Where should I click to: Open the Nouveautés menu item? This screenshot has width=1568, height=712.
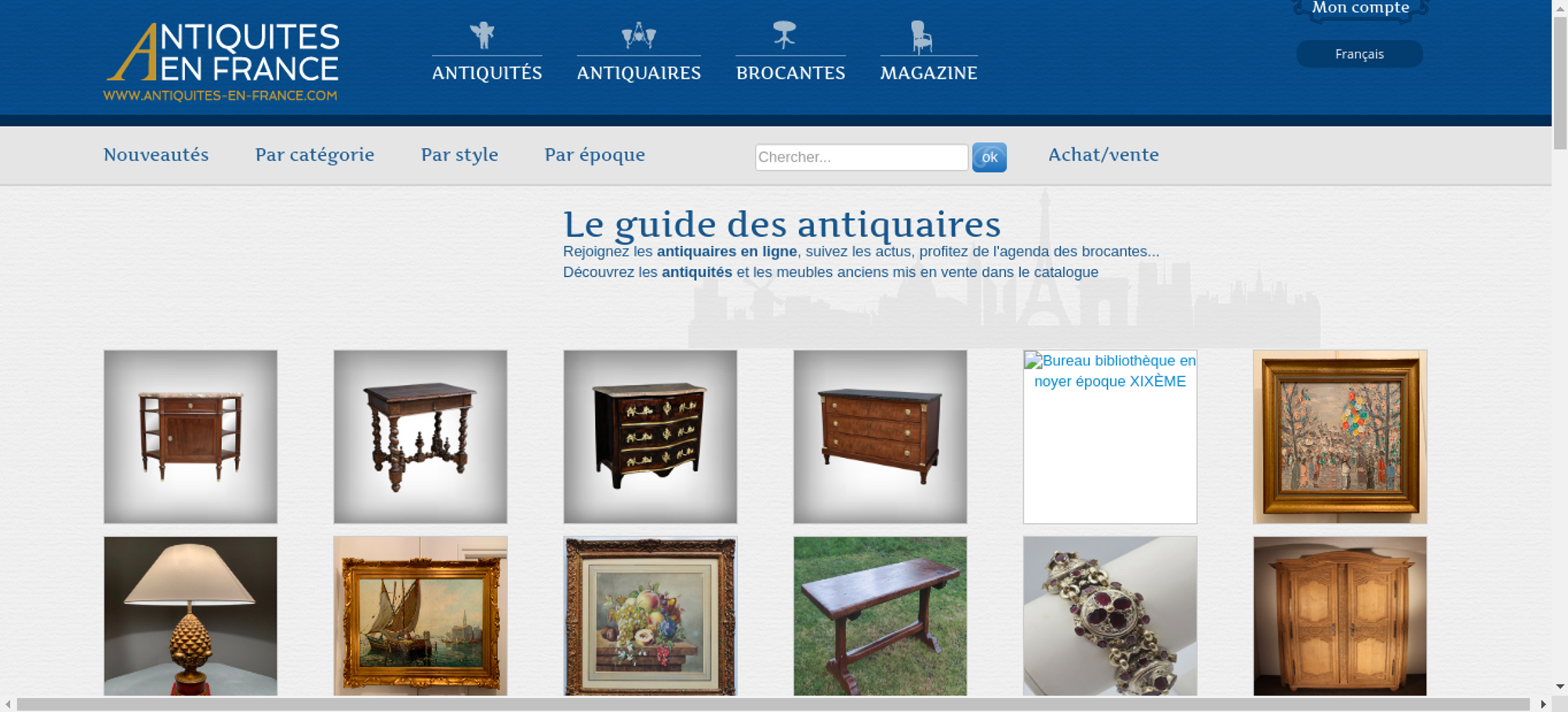pyautogui.click(x=156, y=154)
